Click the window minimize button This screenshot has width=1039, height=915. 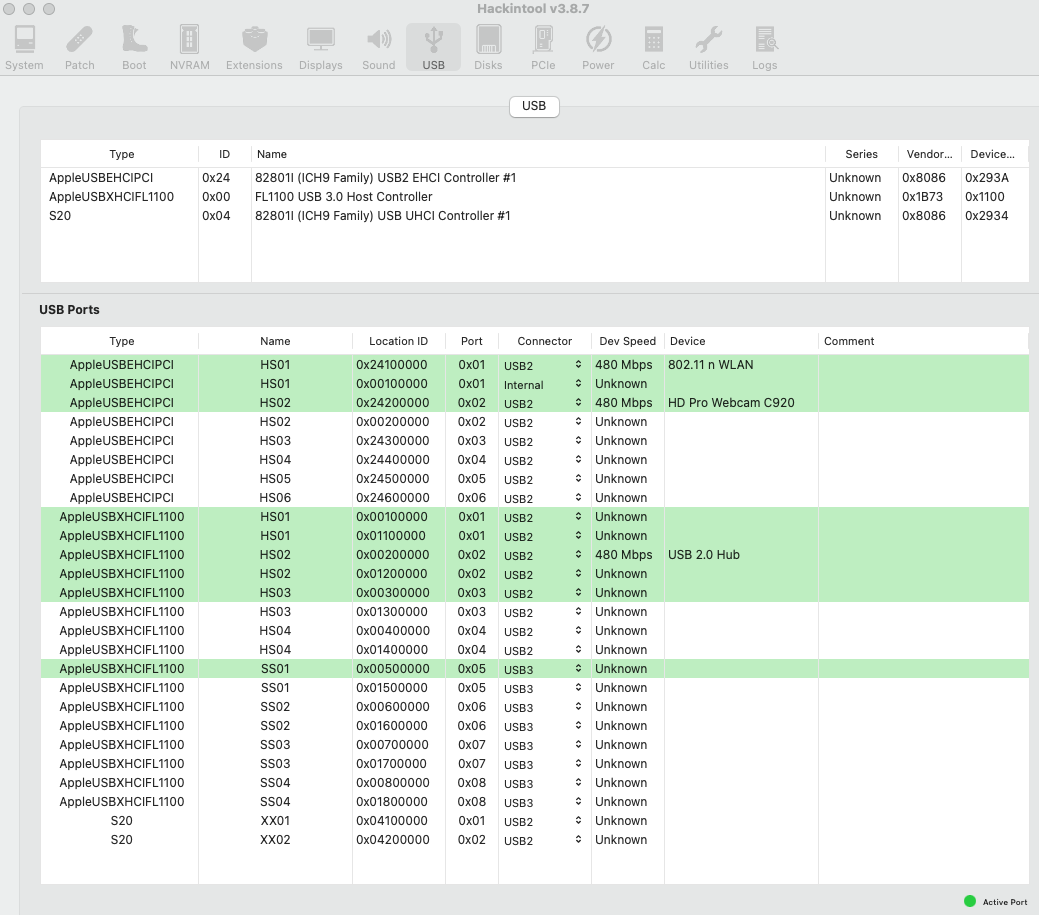[28, 9]
